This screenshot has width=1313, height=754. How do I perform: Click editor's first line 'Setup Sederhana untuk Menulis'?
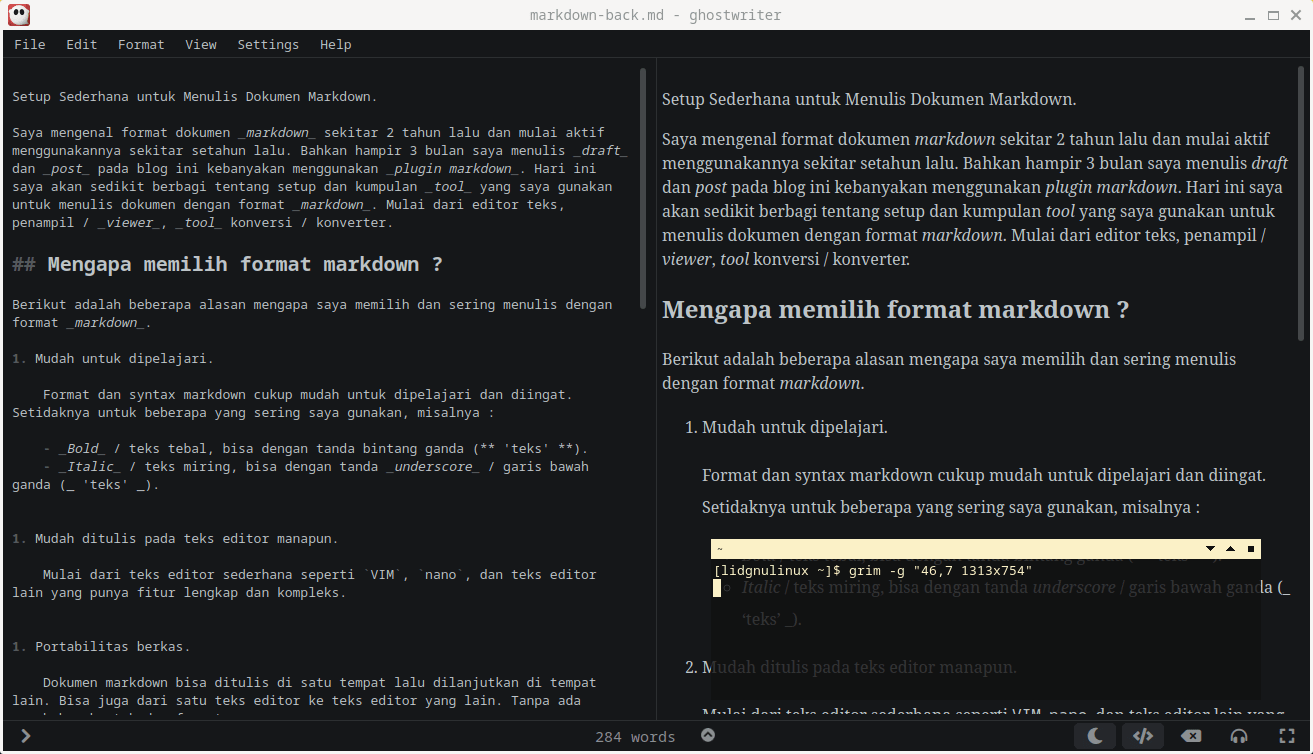click(x=195, y=97)
